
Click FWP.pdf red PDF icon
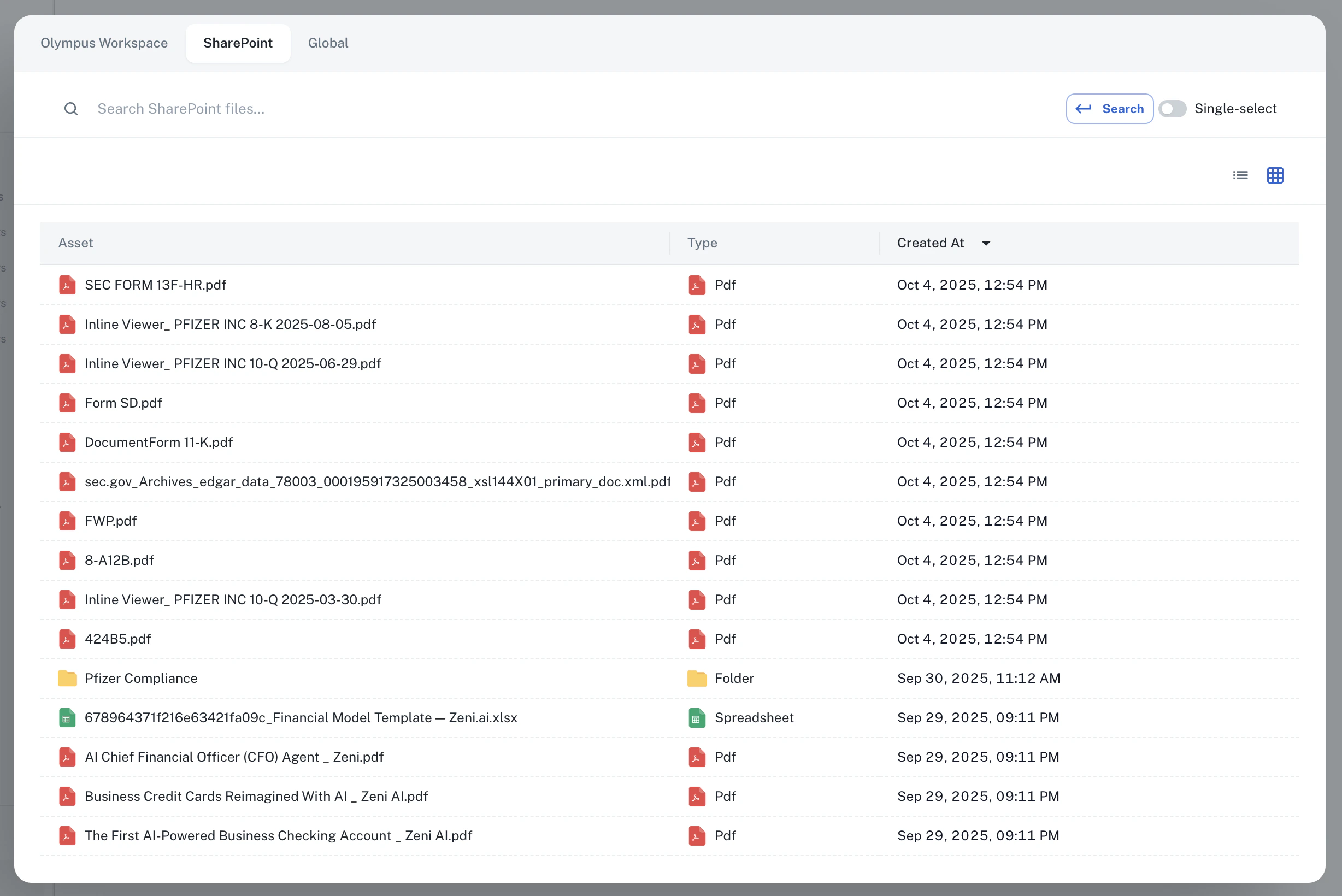pos(67,521)
